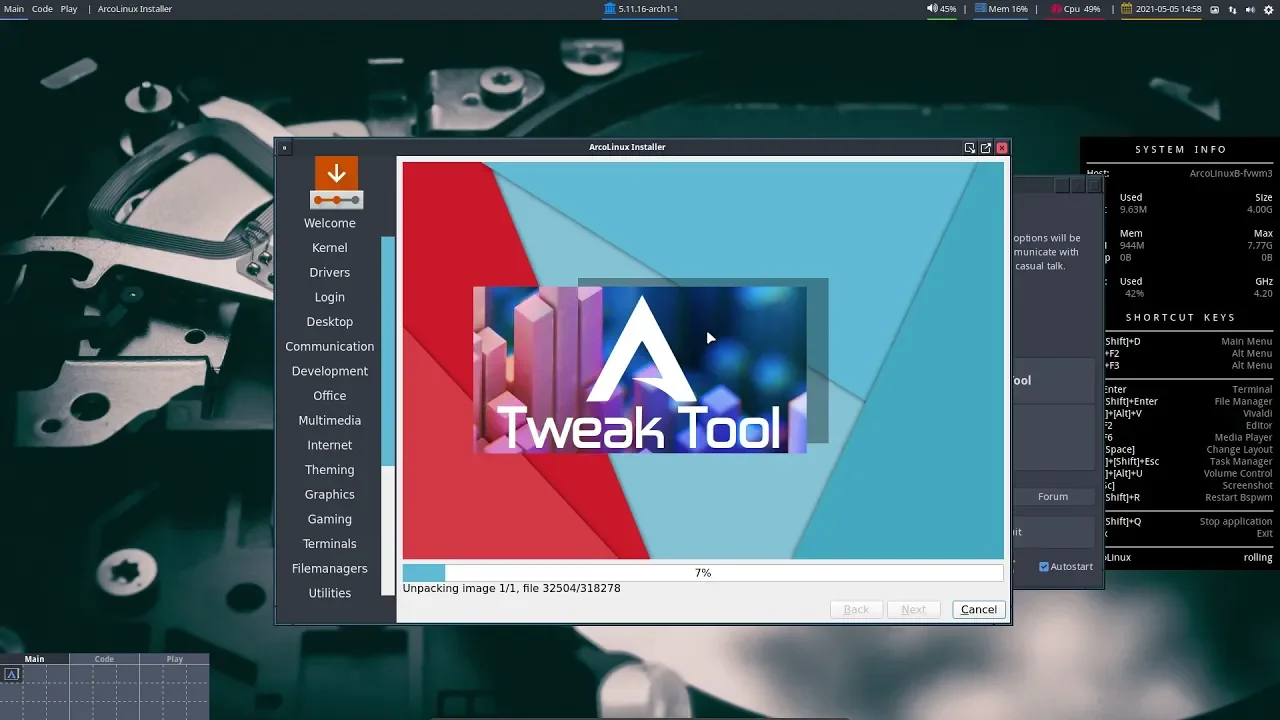Select the Gaming step in the sidebar
The height and width of the screenshot is (720, 1280).
330,519
